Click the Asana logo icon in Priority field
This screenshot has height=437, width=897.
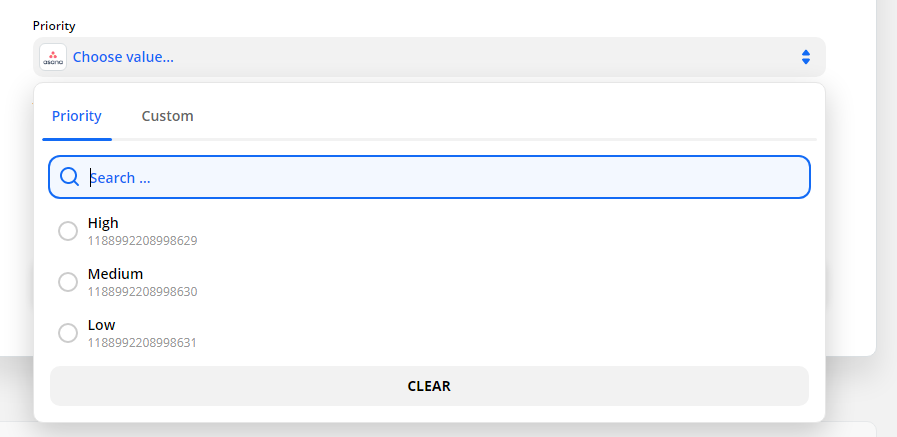(53, 57)
